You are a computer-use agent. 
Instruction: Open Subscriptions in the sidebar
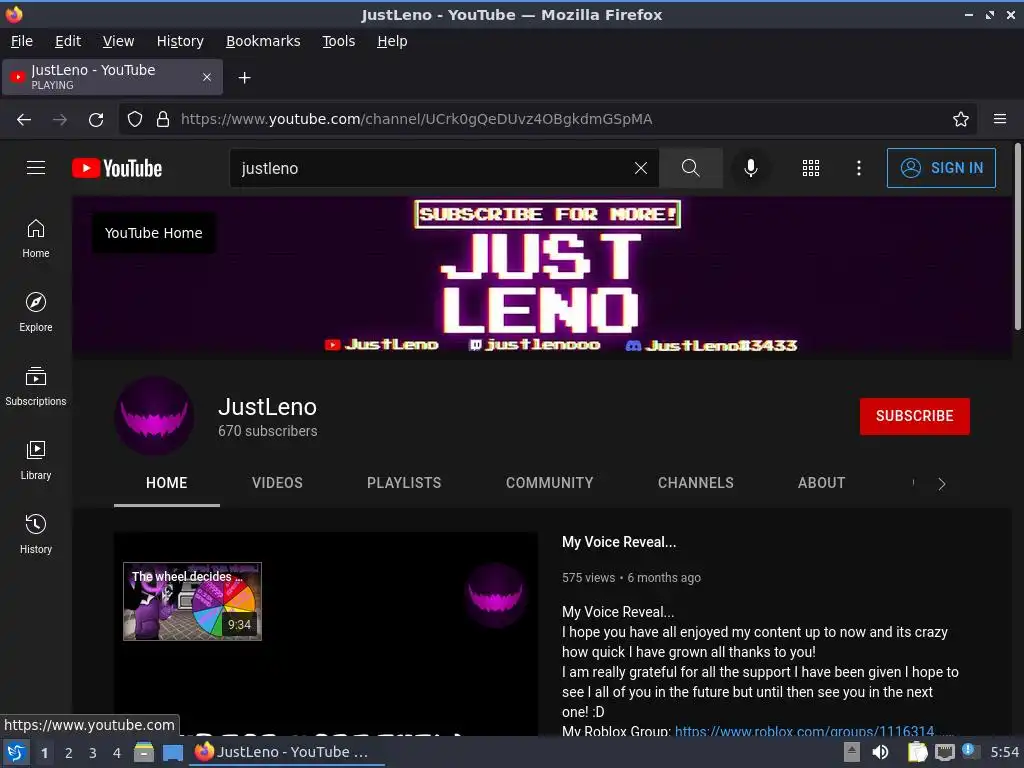coord(36,386)
